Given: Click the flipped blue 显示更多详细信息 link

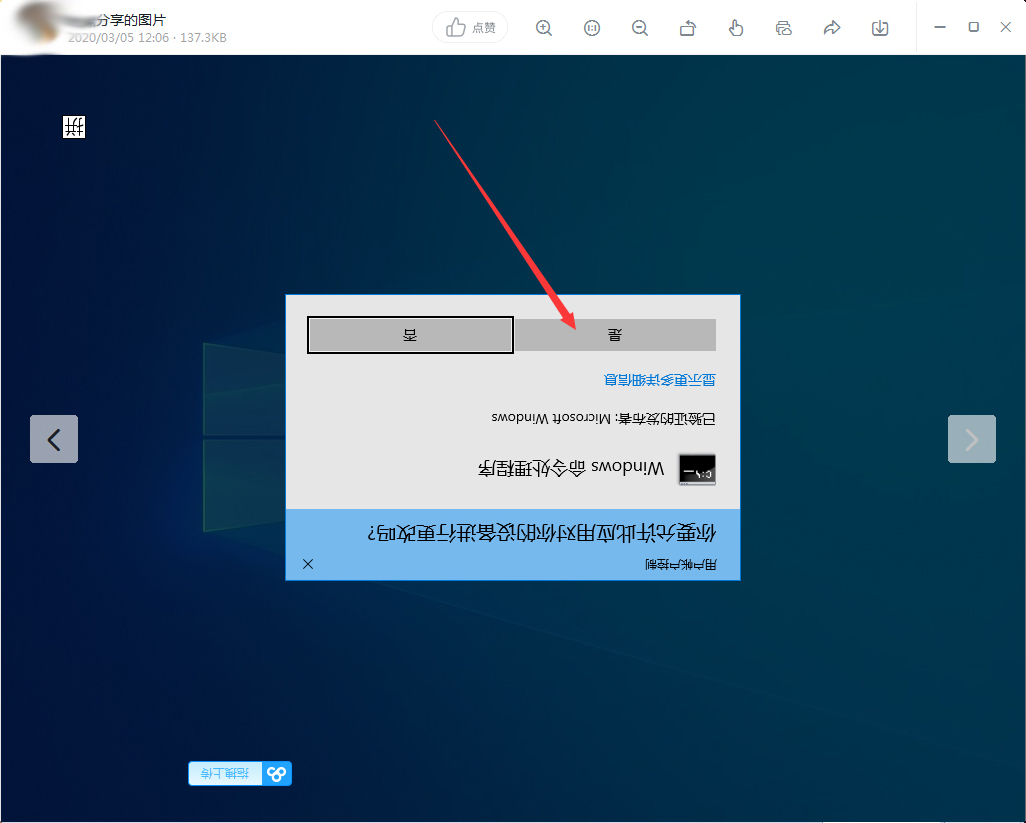Looking at the screenshot, I should 660,380.
